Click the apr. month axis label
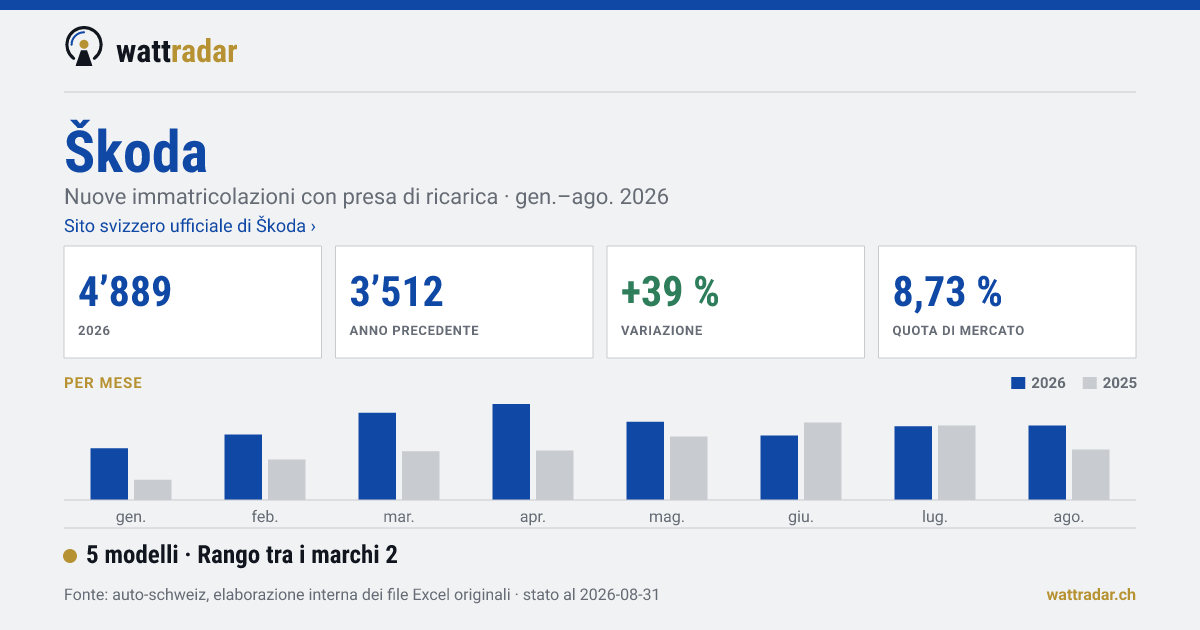This screenshot has height=630, width=1200. tap(533, 517)
